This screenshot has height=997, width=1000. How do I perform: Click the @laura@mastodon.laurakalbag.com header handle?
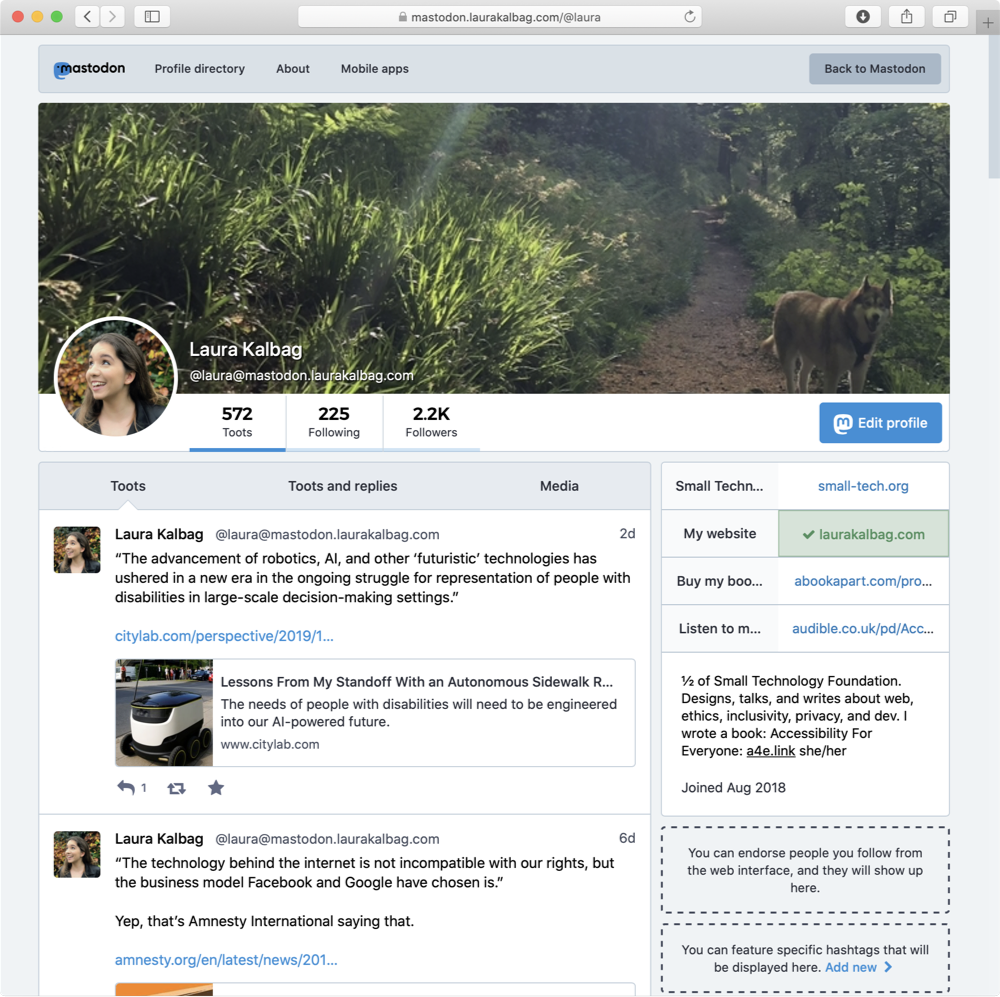click(302, 376)
